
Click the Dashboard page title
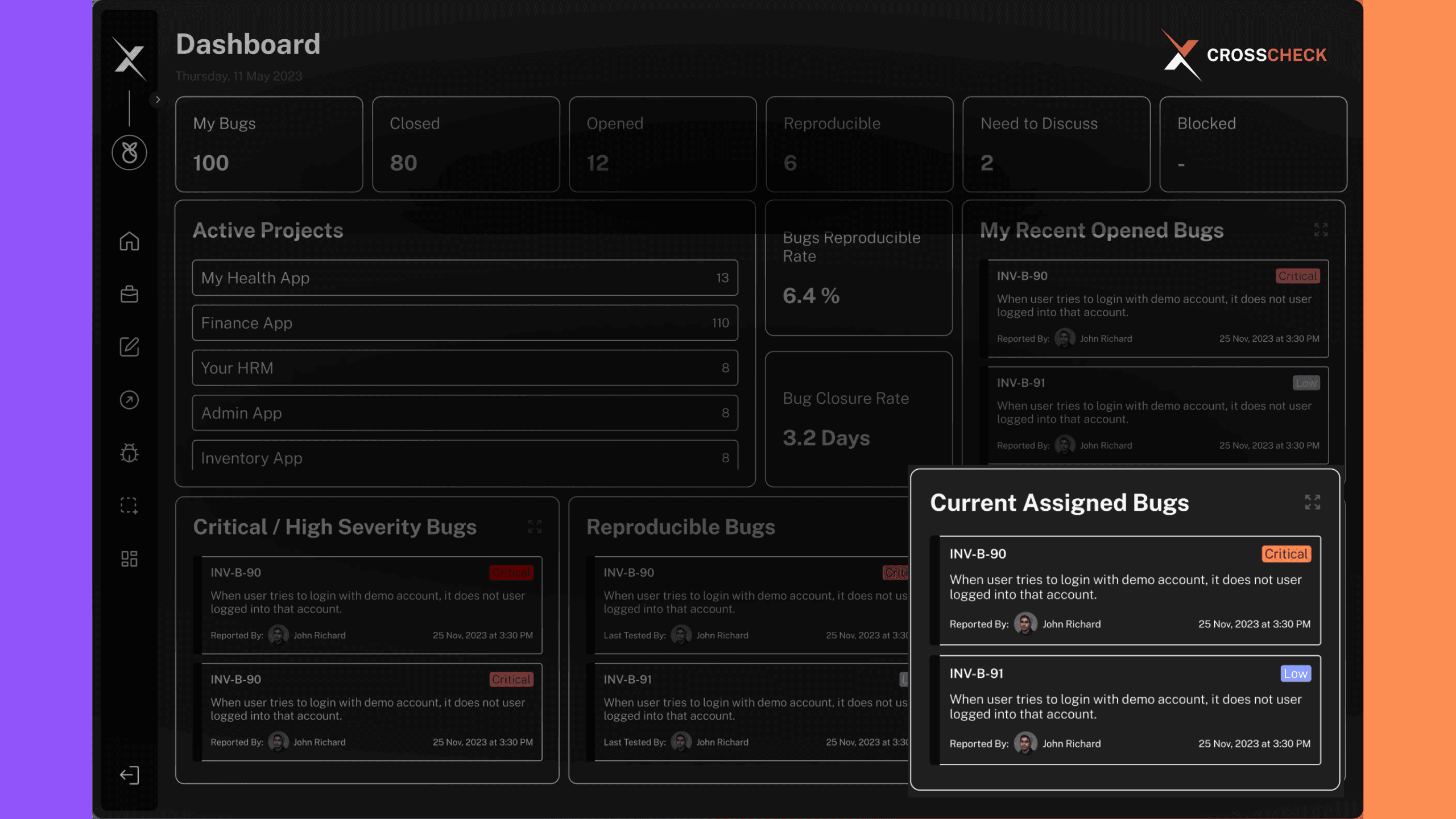(248, 44)
